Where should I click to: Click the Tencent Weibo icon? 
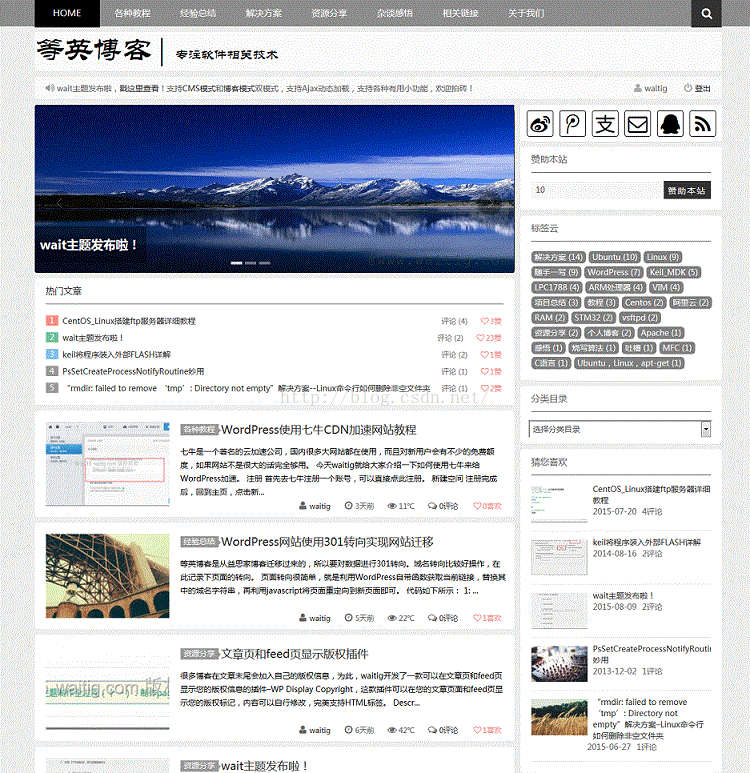(x=572, y=123)
